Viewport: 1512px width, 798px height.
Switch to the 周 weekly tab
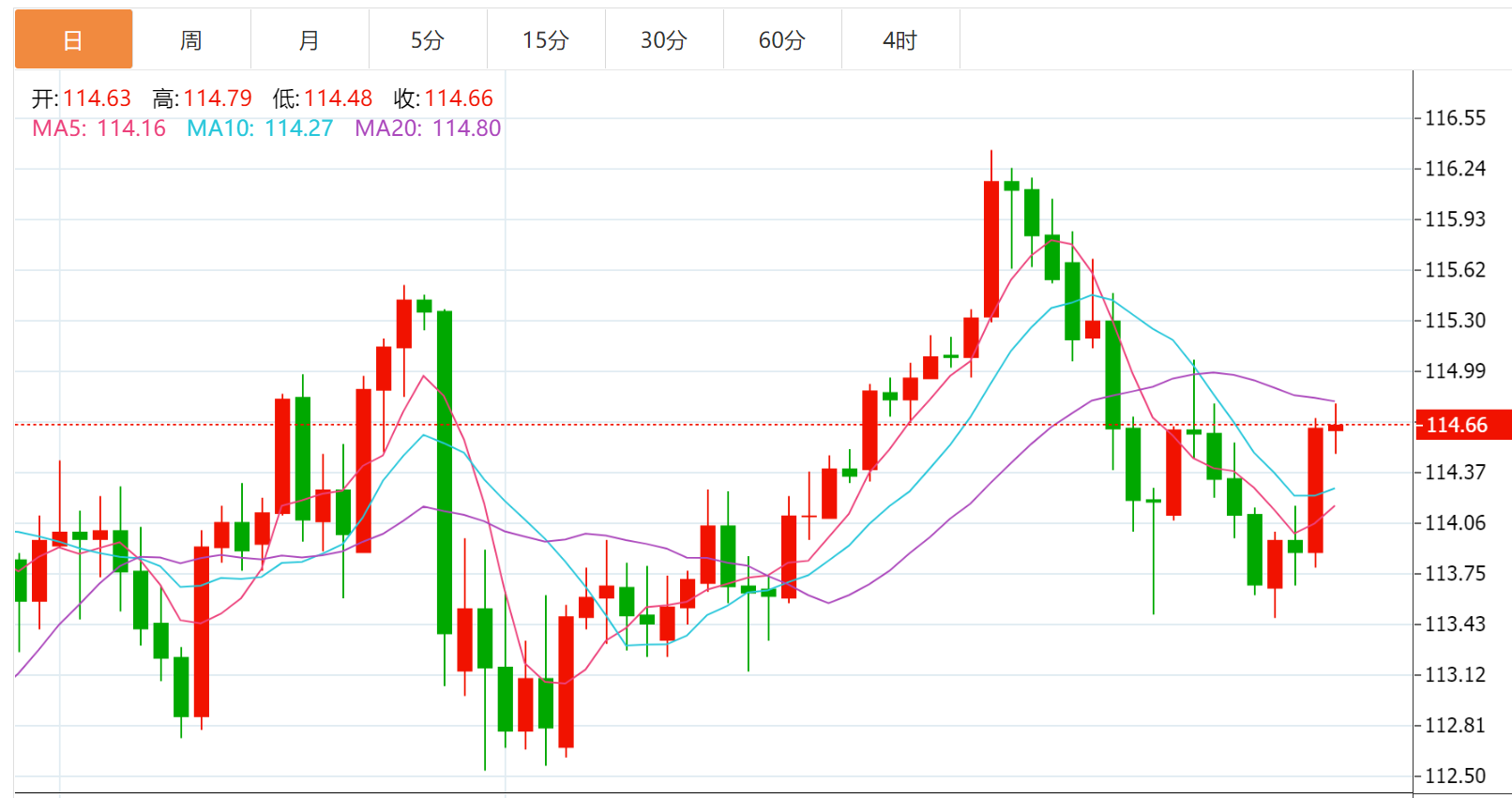(191, 39)
